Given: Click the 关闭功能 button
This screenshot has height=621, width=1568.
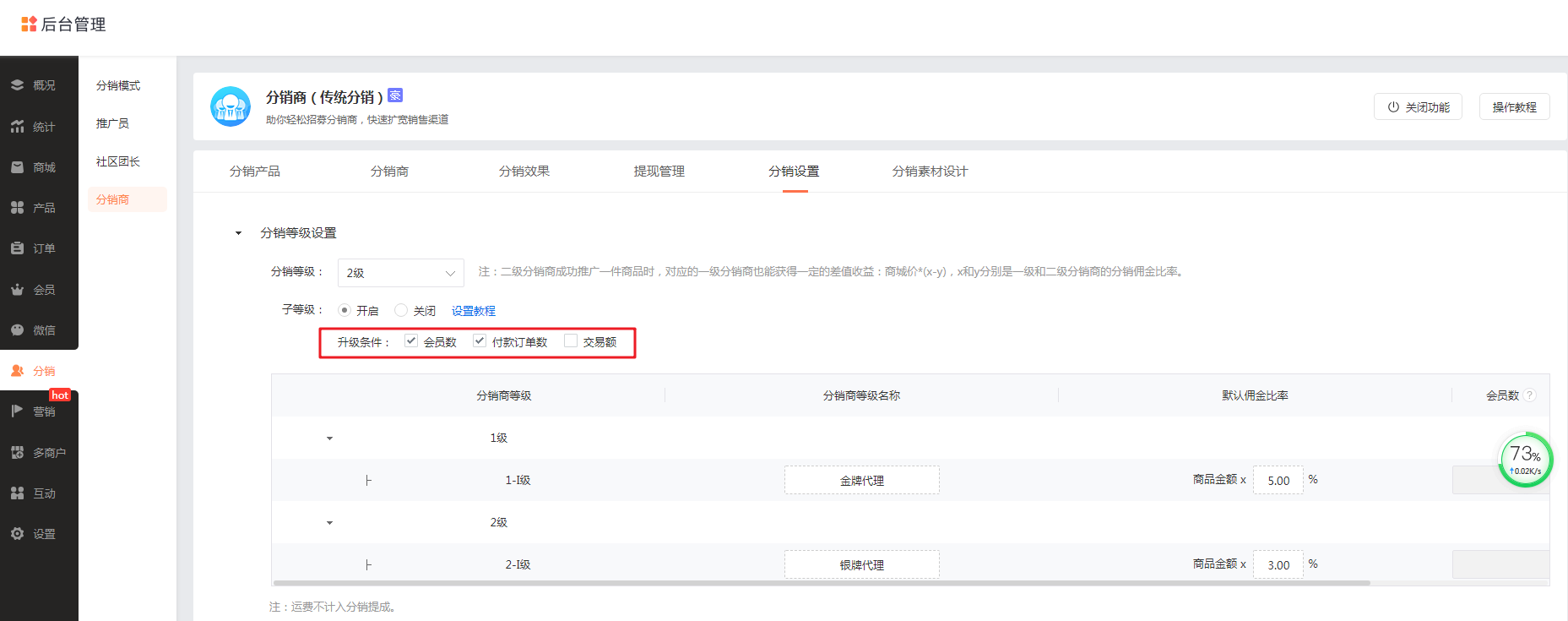Looking at the screenshot, I should pos(1418,107).
